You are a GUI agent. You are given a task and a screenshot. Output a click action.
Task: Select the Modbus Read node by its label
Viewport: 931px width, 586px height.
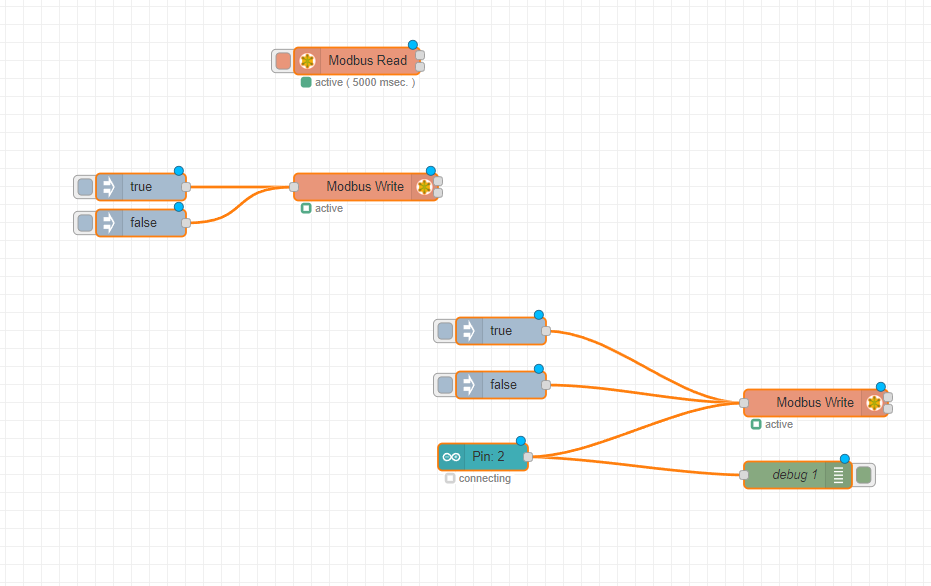(x=367, y=61)
